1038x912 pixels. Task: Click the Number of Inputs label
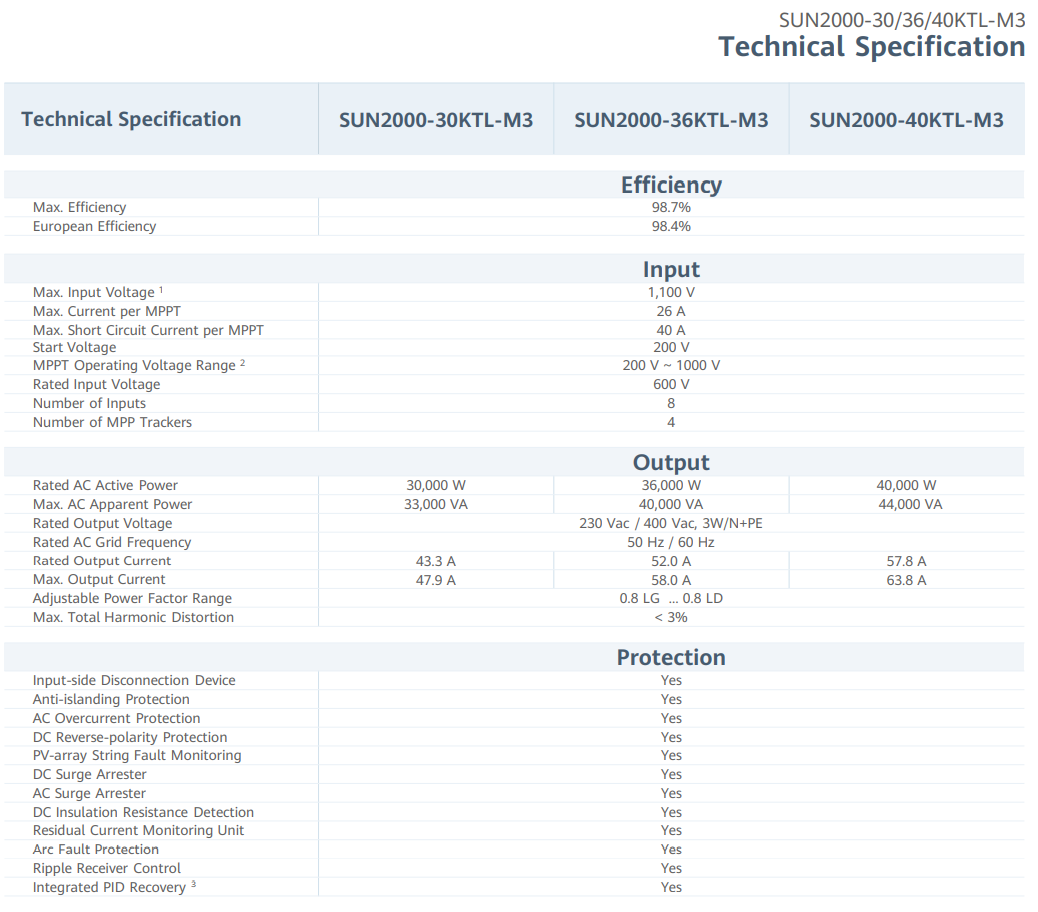(x=89, y=403)
